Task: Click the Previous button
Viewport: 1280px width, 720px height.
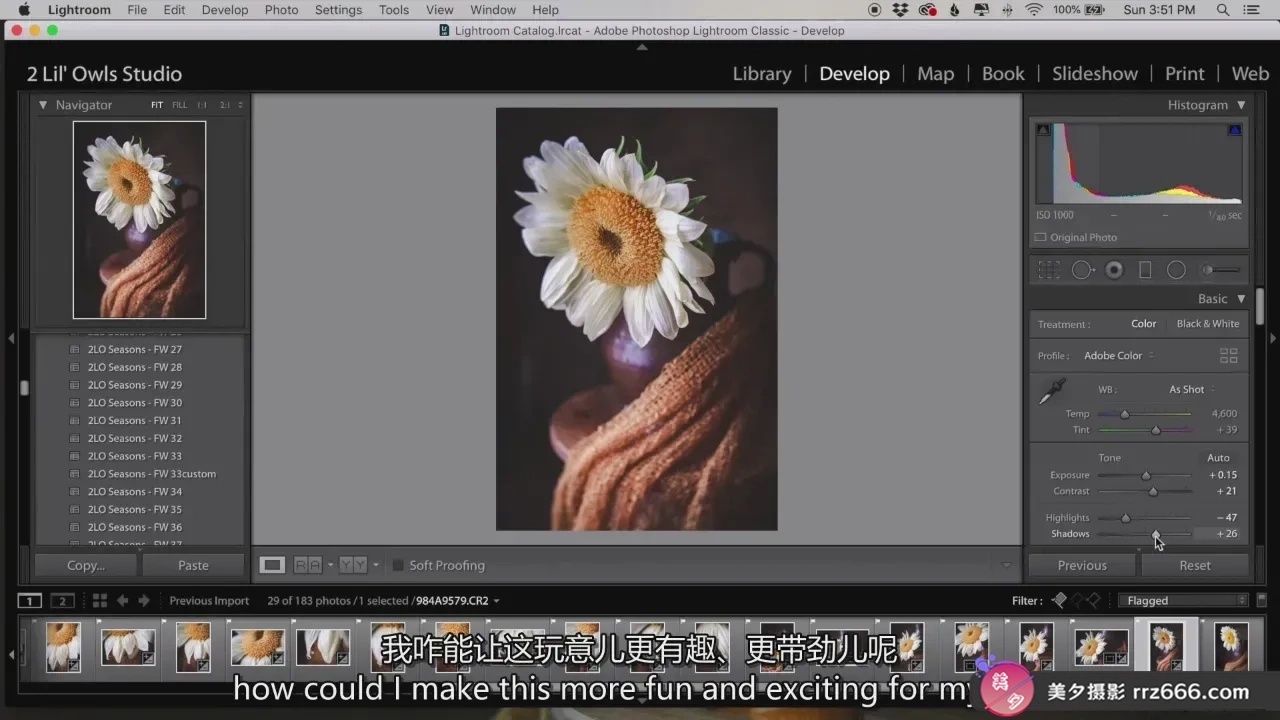Action: [x=1082, y=566]
